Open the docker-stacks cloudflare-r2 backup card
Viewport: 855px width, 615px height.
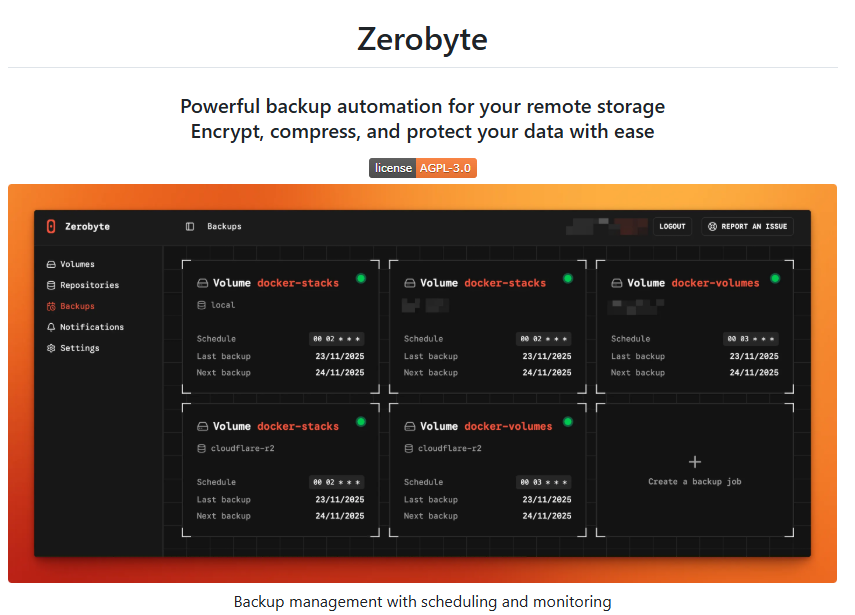point(280,470)
